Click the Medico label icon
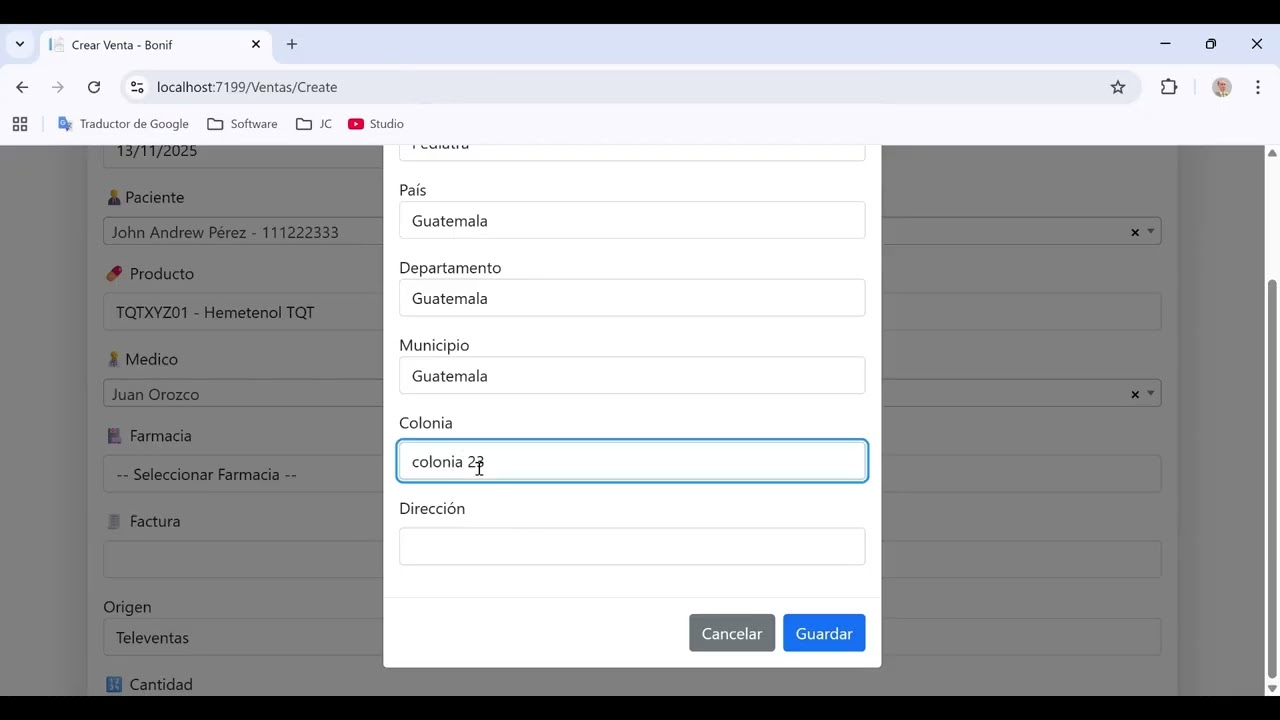The width and height of the screenshot is (1280, 720). pos(113,359)
